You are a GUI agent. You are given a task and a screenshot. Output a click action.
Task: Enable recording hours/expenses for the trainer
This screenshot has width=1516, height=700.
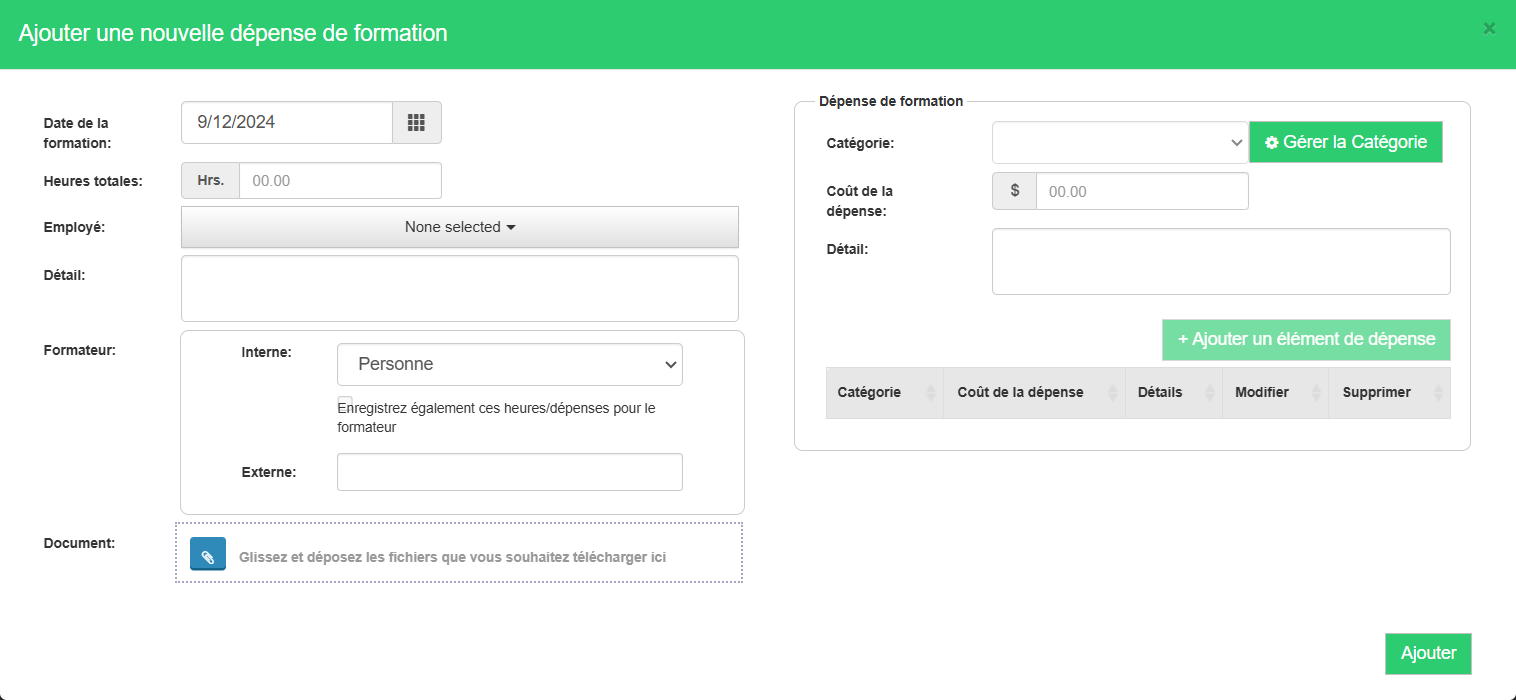[345, 403]
